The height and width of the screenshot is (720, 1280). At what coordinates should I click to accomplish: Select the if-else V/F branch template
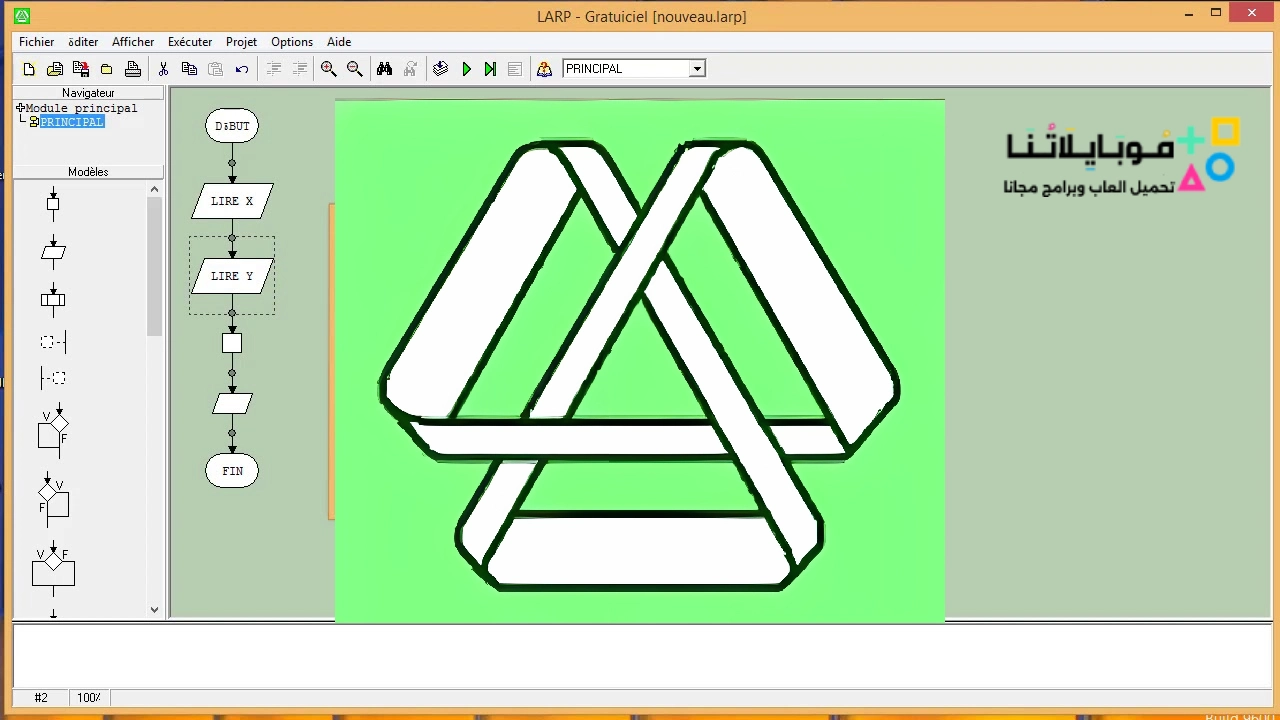pos(53,568)
